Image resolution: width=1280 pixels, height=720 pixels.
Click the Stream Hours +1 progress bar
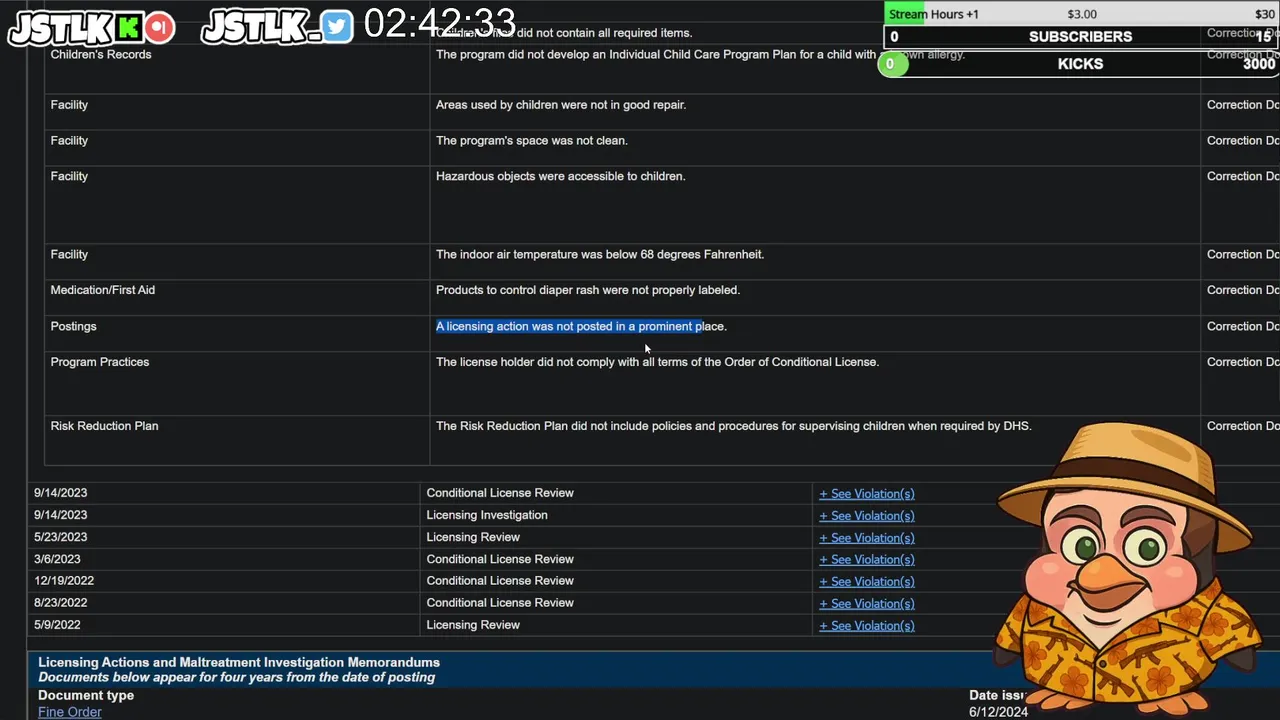1080,14
